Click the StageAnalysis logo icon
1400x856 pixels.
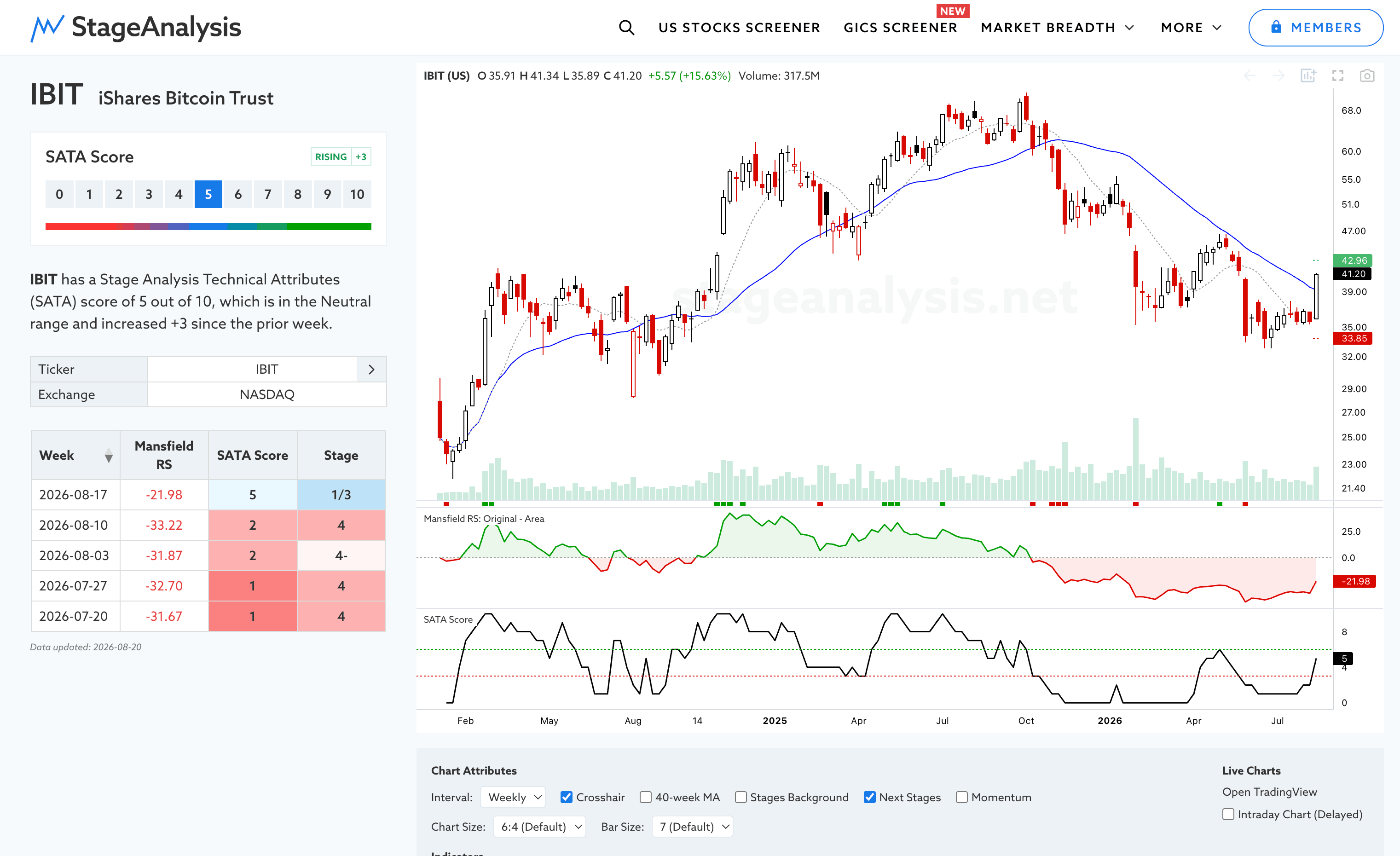coord(46,28)
